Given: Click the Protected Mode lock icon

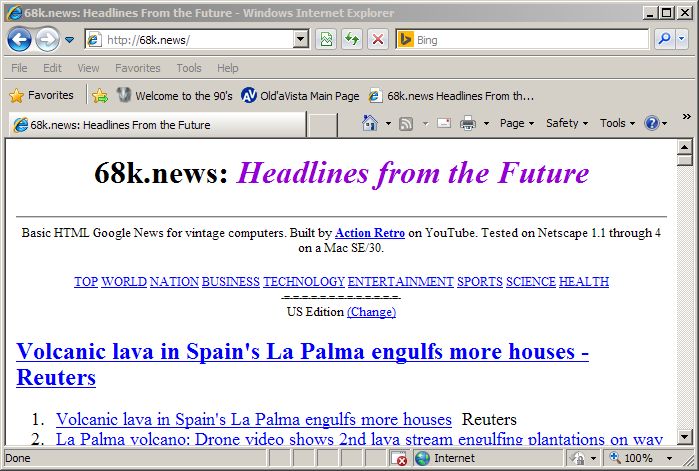Looking at the screenshot, I should (577, 458).
